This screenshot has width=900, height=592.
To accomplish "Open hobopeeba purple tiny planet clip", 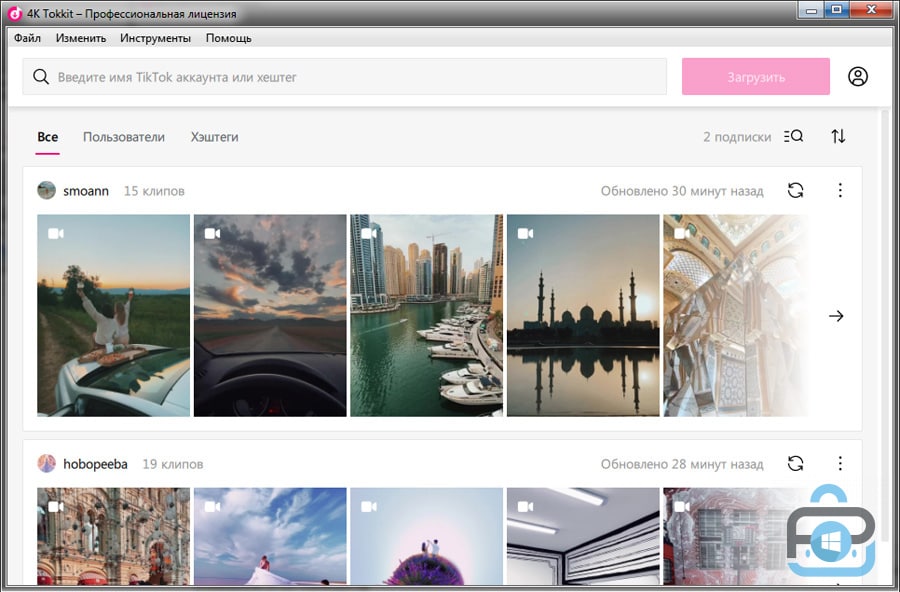I will (426, 536).
